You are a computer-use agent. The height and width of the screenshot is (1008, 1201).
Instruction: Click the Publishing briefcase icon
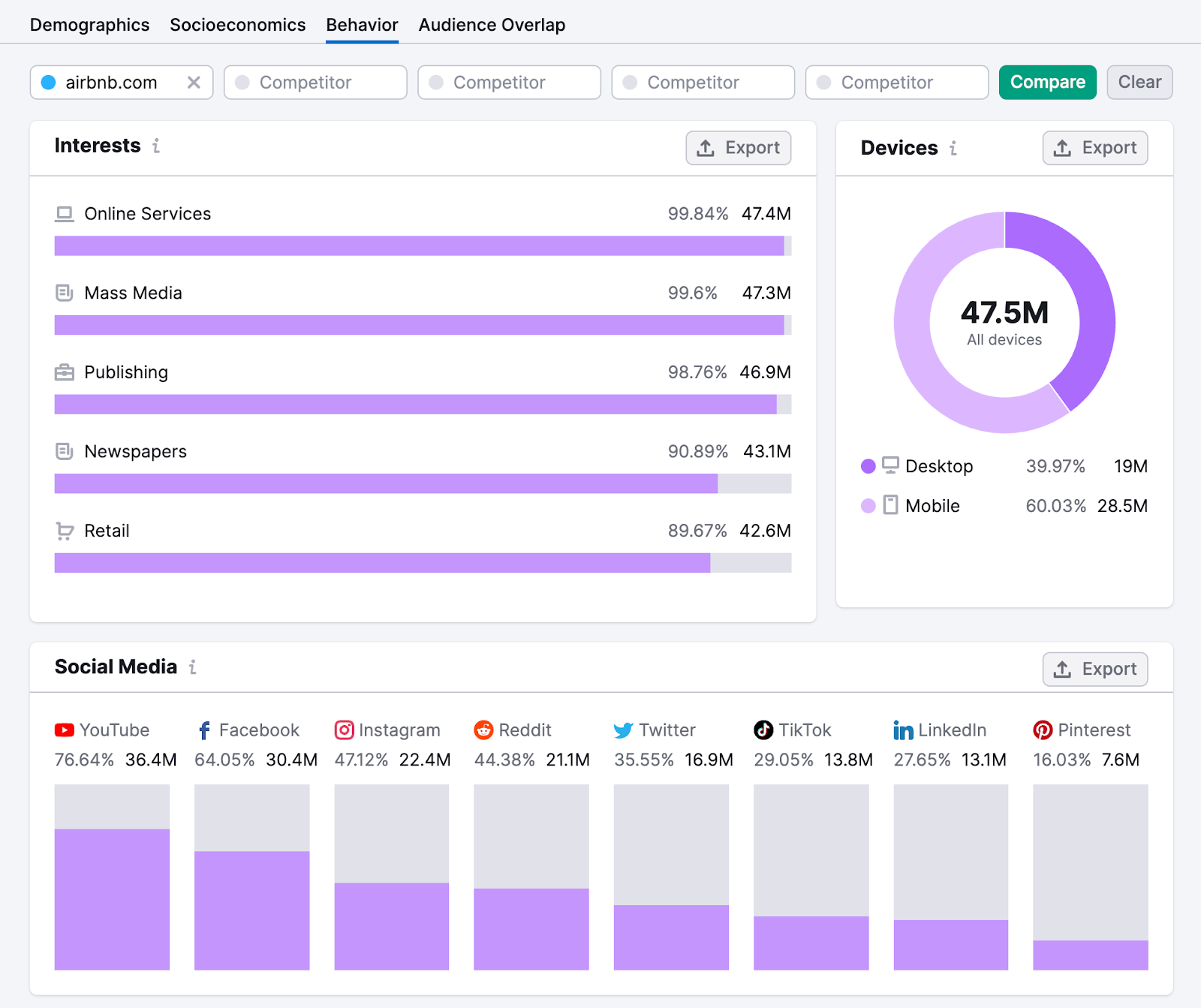pyautogui.click(x=65, y=372)
